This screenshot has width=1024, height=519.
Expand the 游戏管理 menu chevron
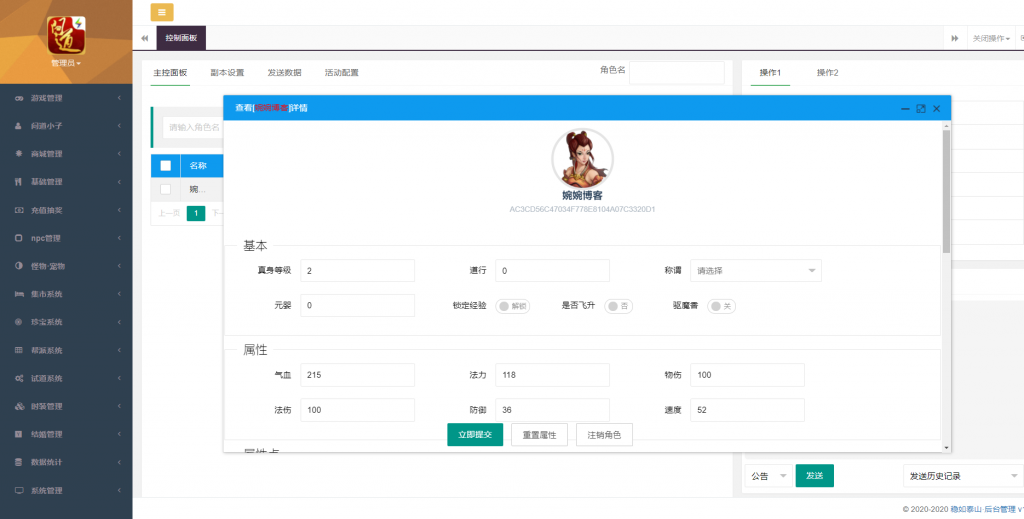coord(120,98)
